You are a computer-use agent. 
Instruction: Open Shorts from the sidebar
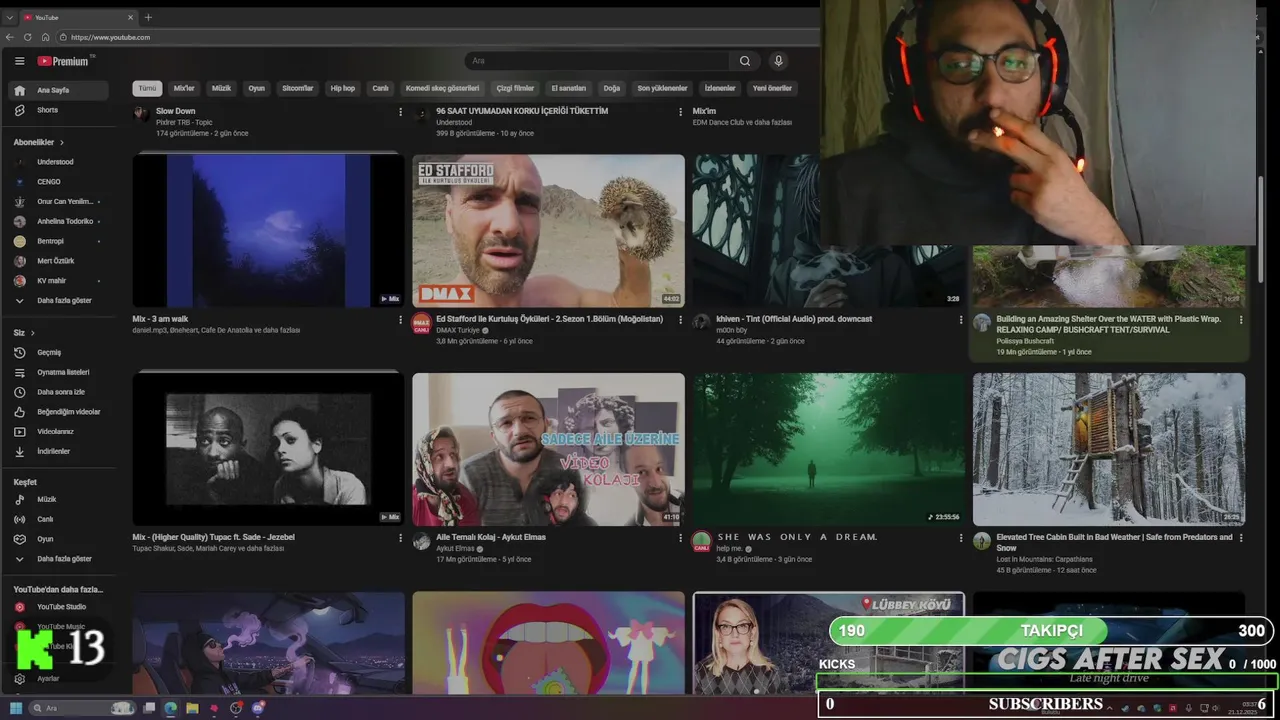pos(56,110)
